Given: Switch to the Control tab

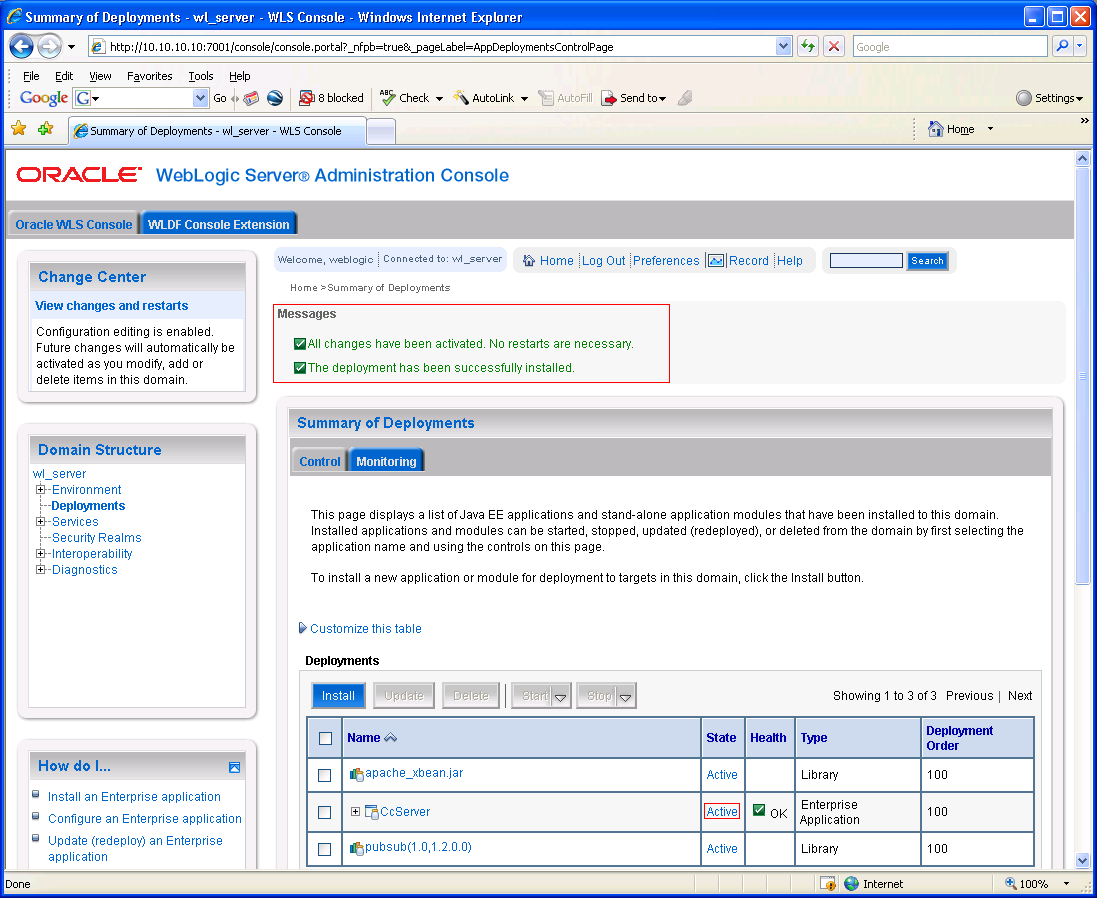Looking at the screenshot, I should 320,461.
